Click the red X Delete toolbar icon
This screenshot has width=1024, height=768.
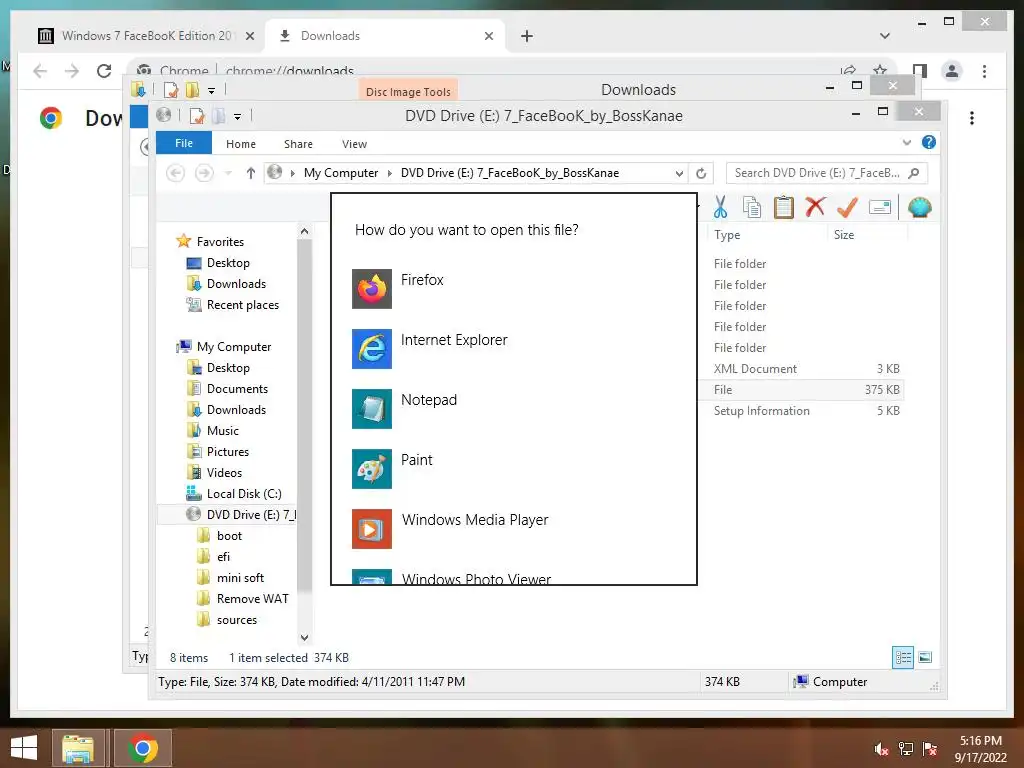[x=815, y=207]
